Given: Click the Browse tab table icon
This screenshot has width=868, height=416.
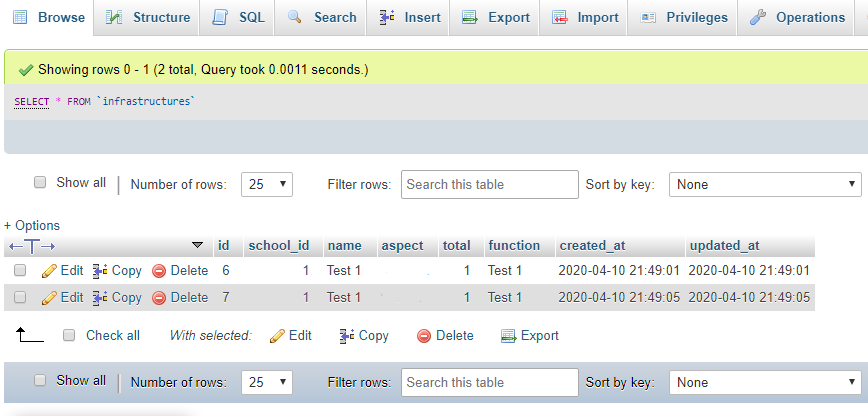Looking at the screenshot, I should [x=20, y=18].
